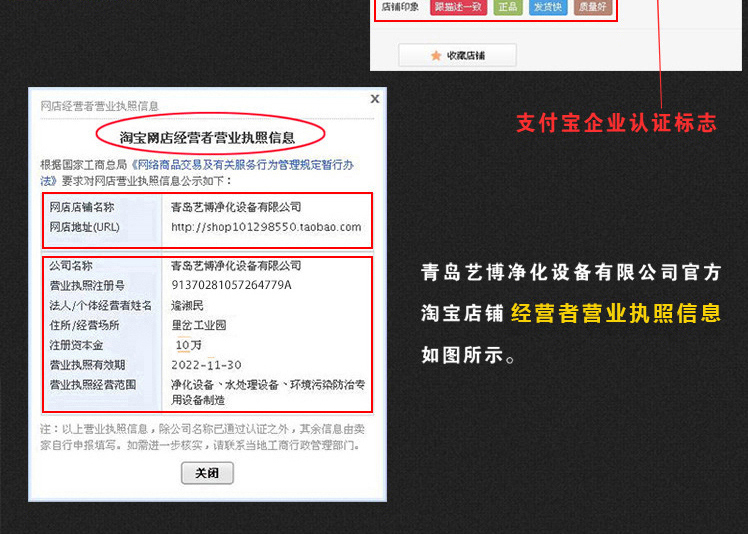Click the star icon in 收藏店铺

click(436, 56)
